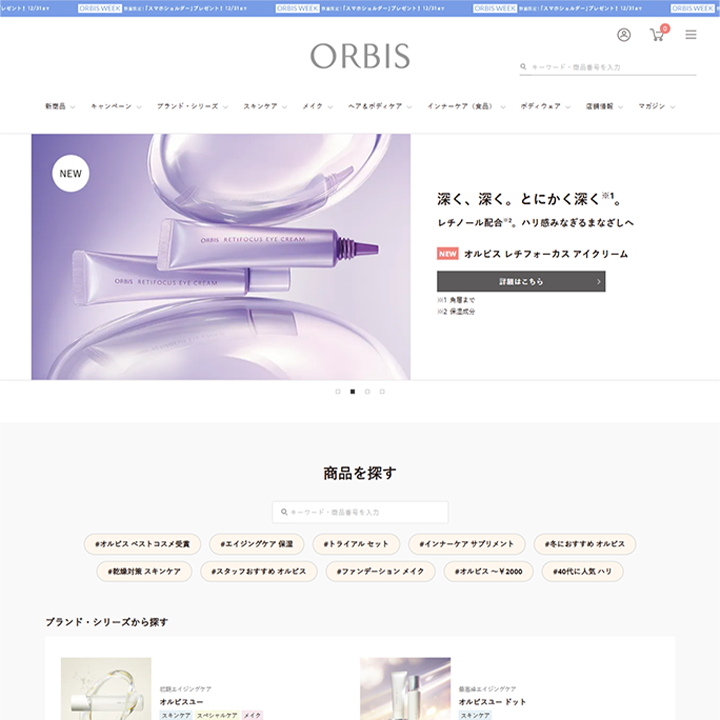Open the ブランド・シリーズ menu item
720x720 pixels.
pos(192,107)
